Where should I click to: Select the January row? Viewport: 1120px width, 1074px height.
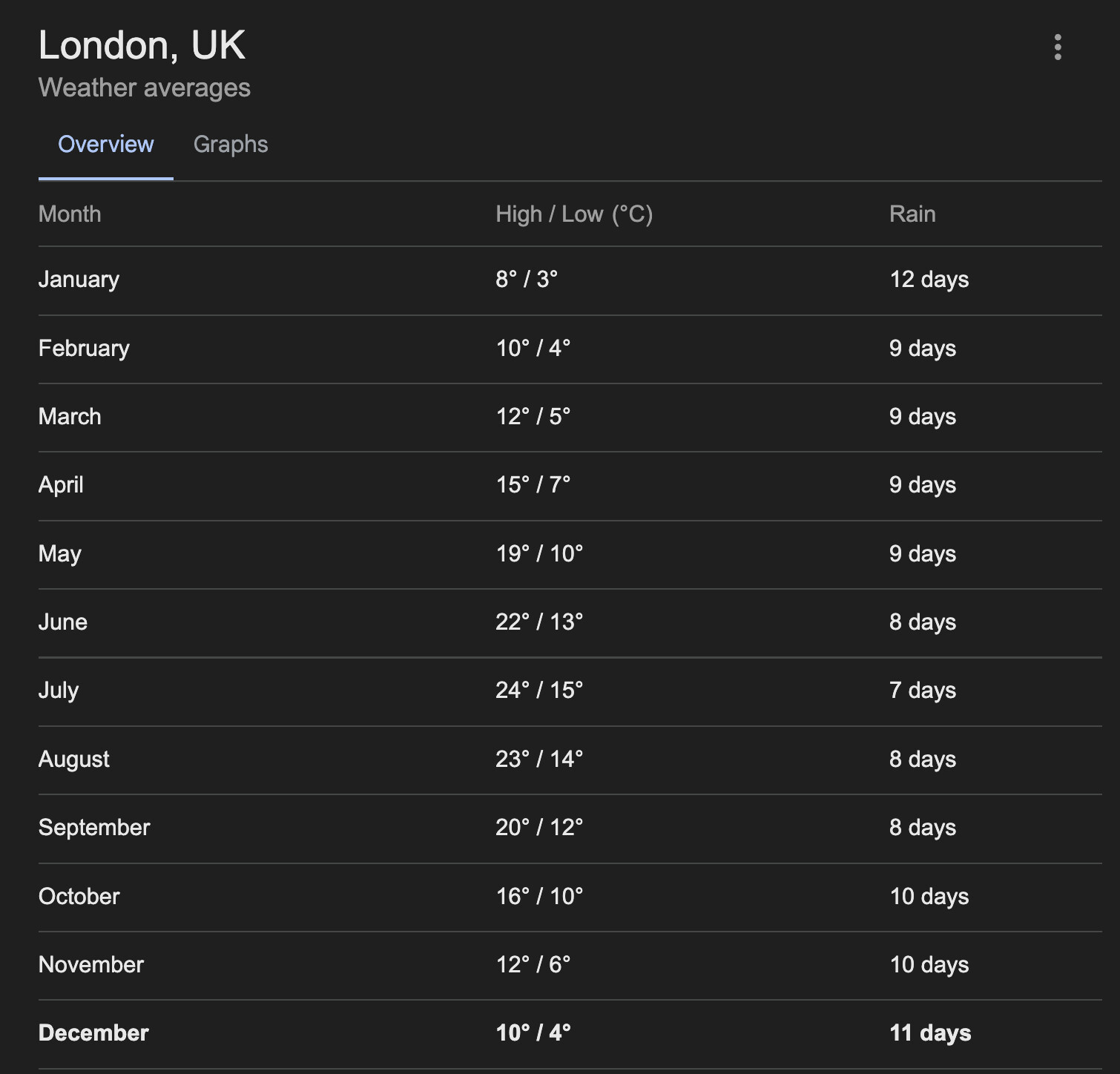(79, 280)
